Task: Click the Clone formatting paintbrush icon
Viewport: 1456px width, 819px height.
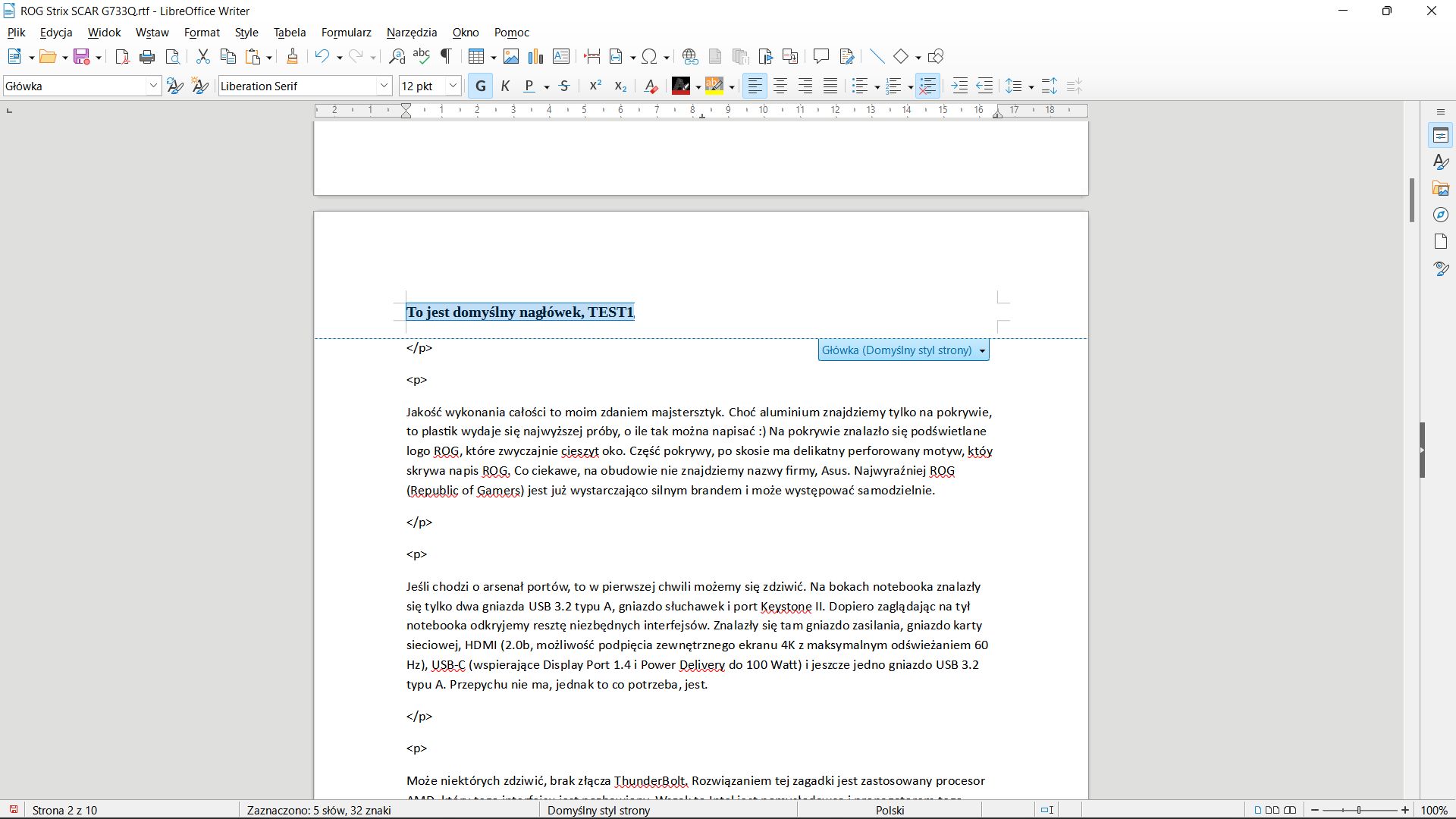Action: coord(292,57)
